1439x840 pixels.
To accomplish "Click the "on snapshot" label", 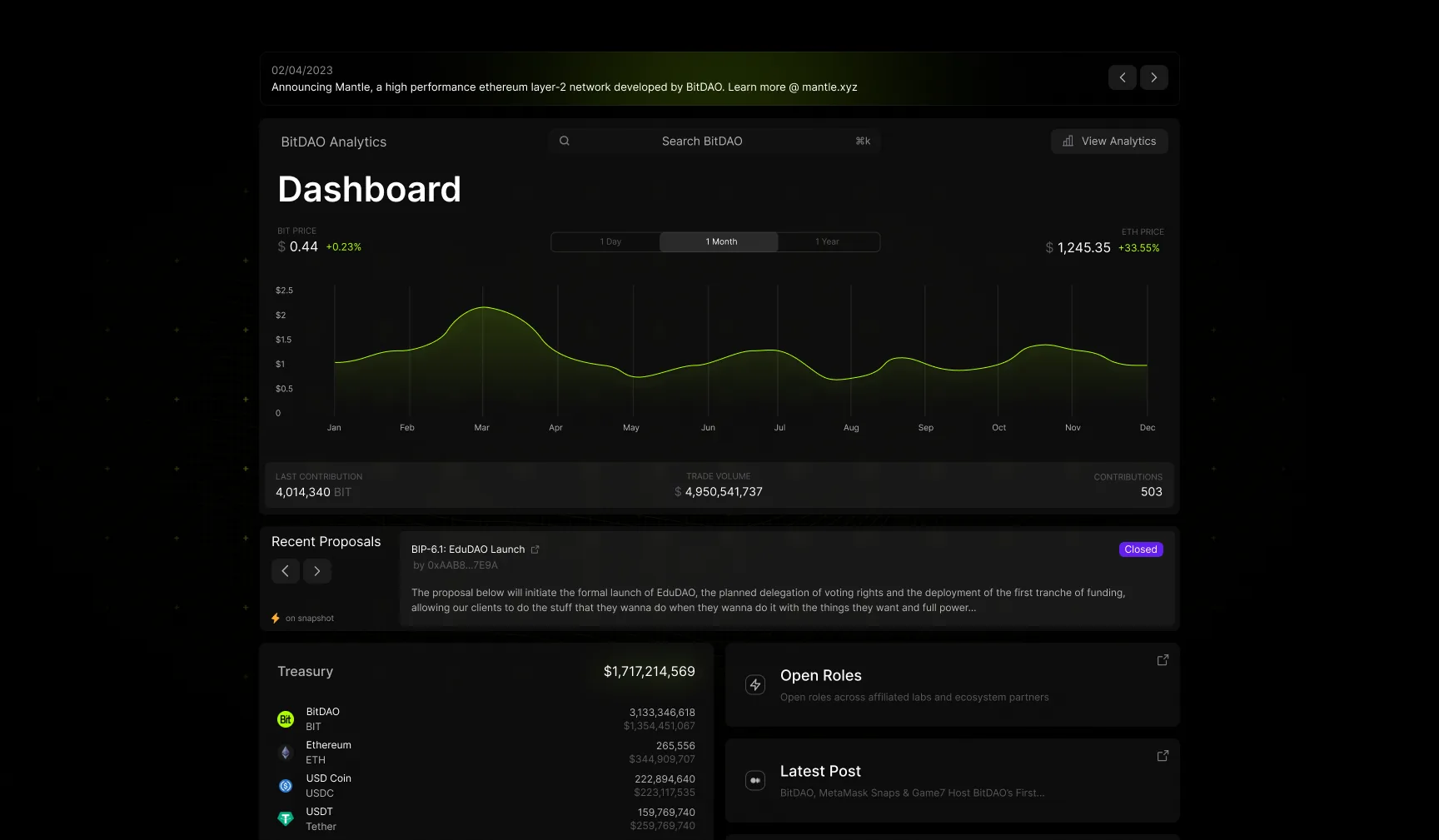I will pos(310,619).
